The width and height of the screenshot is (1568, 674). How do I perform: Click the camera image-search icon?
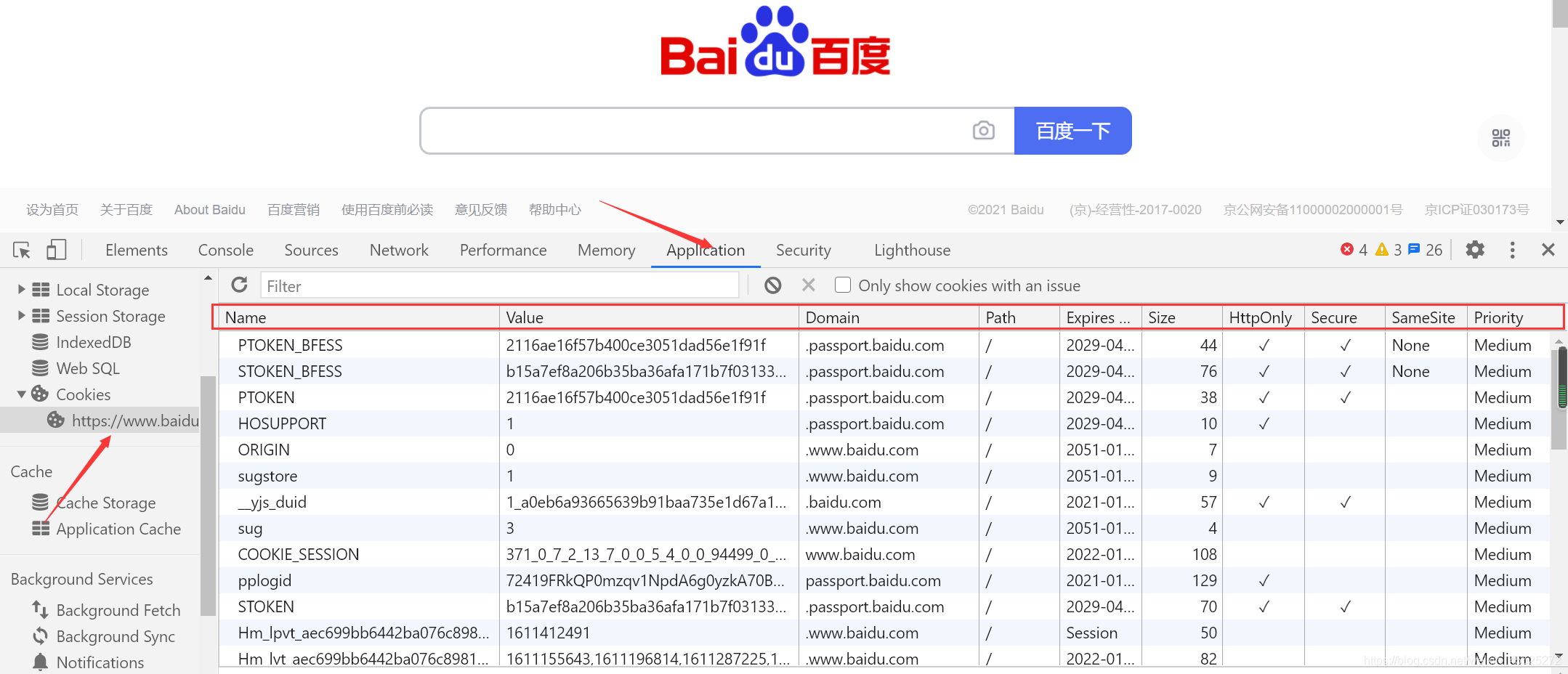[x=983, y=131]
